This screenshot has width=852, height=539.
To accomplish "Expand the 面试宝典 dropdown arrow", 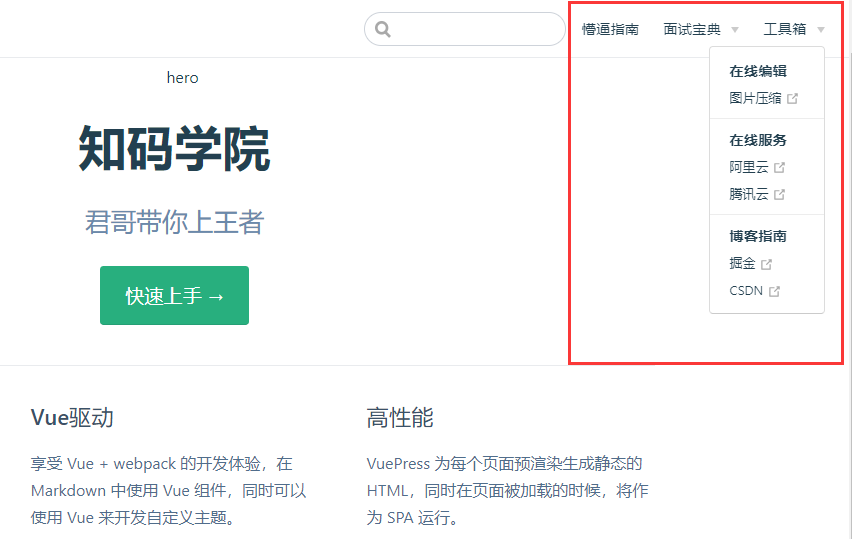I will (735, 30).
